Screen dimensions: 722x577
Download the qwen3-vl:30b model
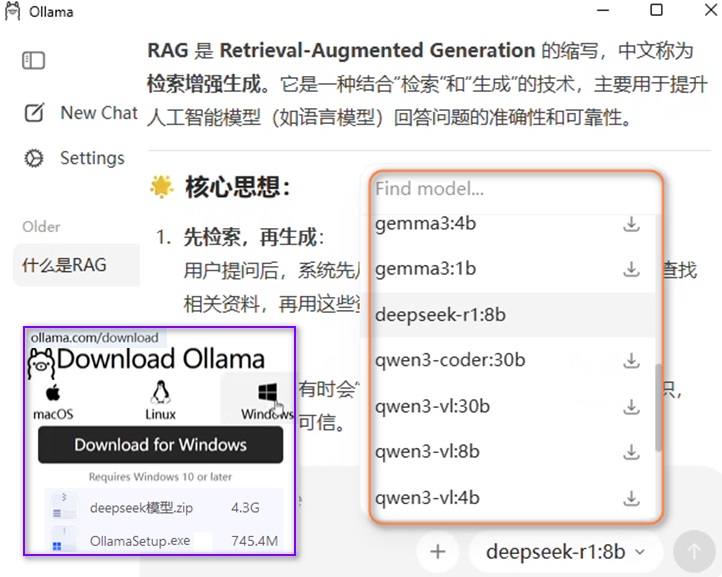(x=631, y=407)
